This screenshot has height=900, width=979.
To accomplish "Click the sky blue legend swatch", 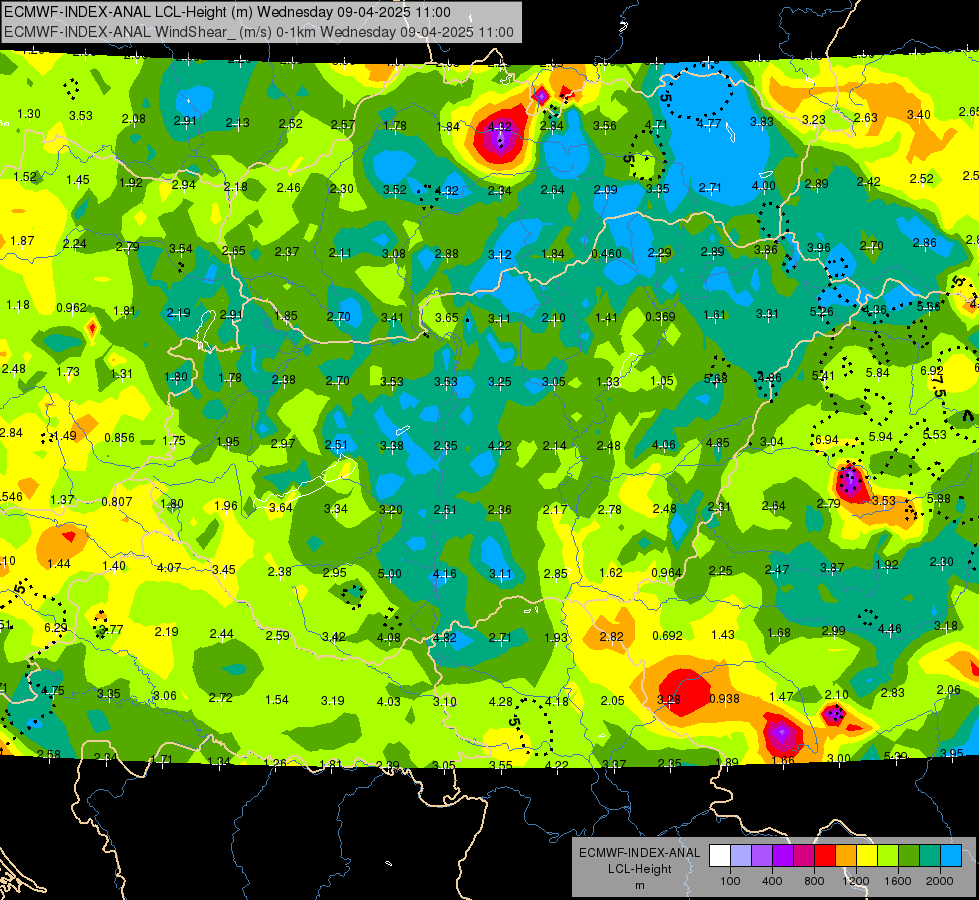I will pos(952,855).
